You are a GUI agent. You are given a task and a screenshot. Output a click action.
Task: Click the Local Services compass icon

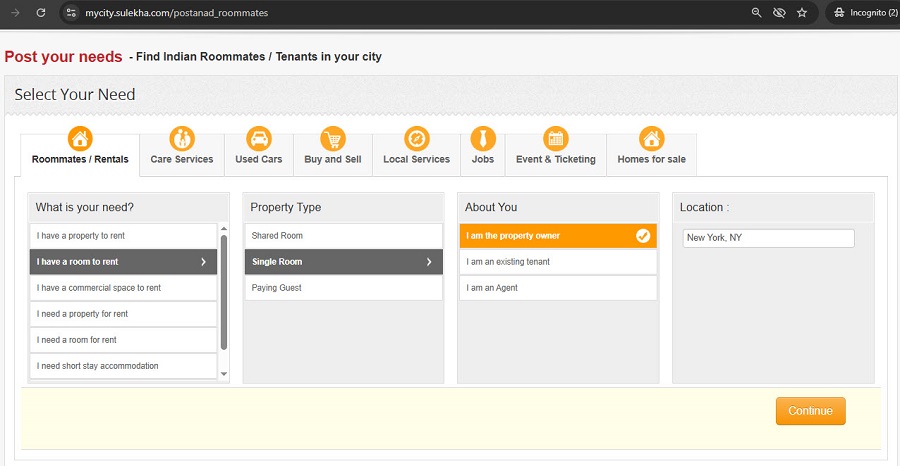click(417, 138)
